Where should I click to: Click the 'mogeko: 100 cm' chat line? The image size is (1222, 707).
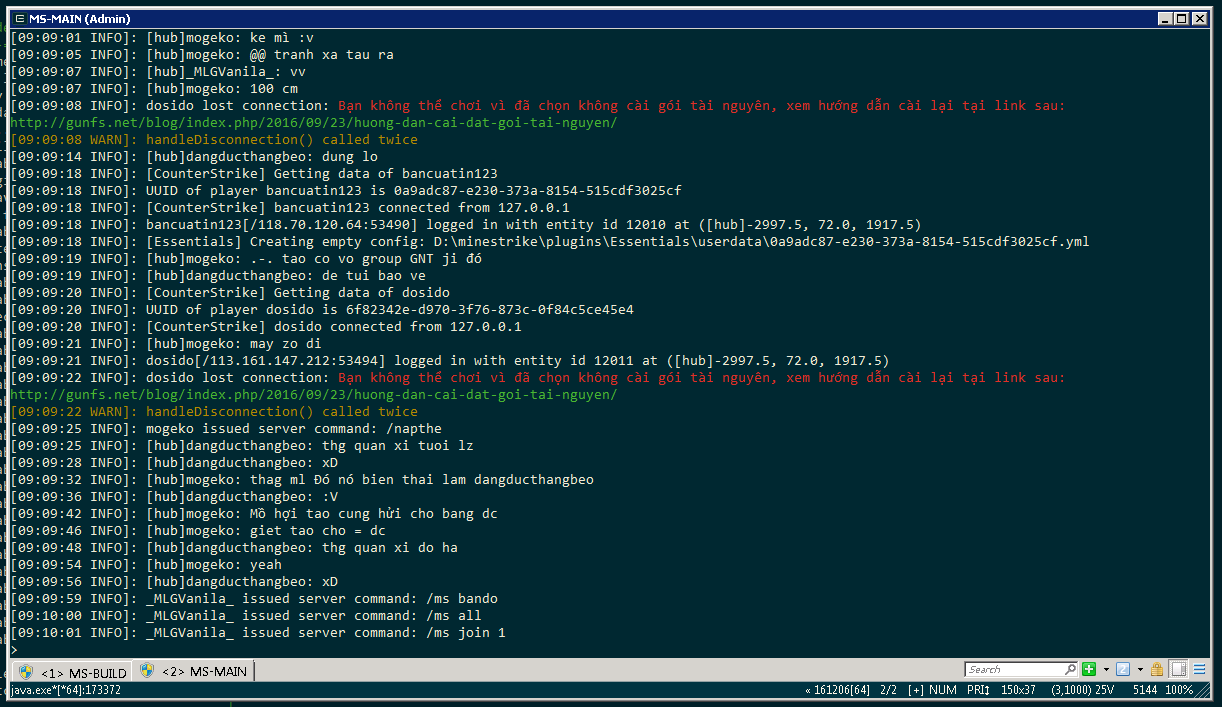click(154, 88)
